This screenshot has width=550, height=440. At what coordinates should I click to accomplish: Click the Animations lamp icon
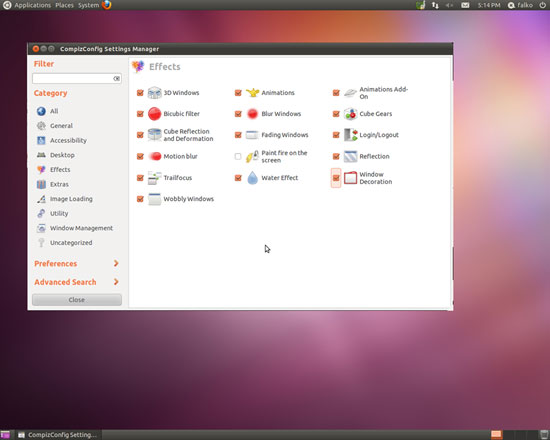click(x=252, y=93)
